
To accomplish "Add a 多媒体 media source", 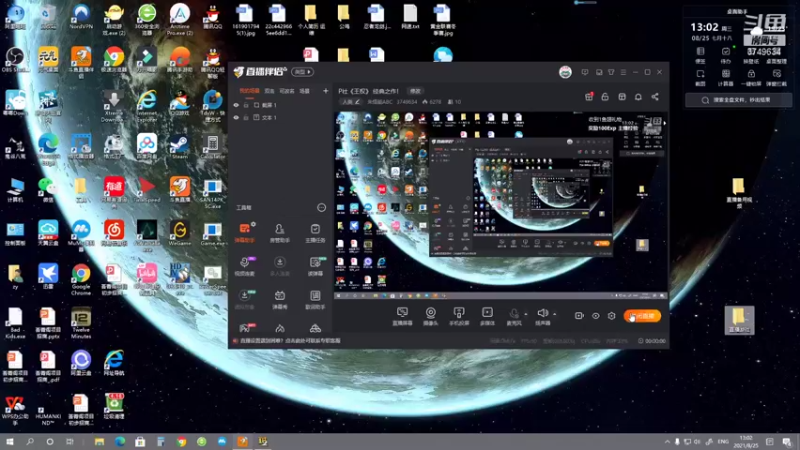I will click(x=487, y=316).
